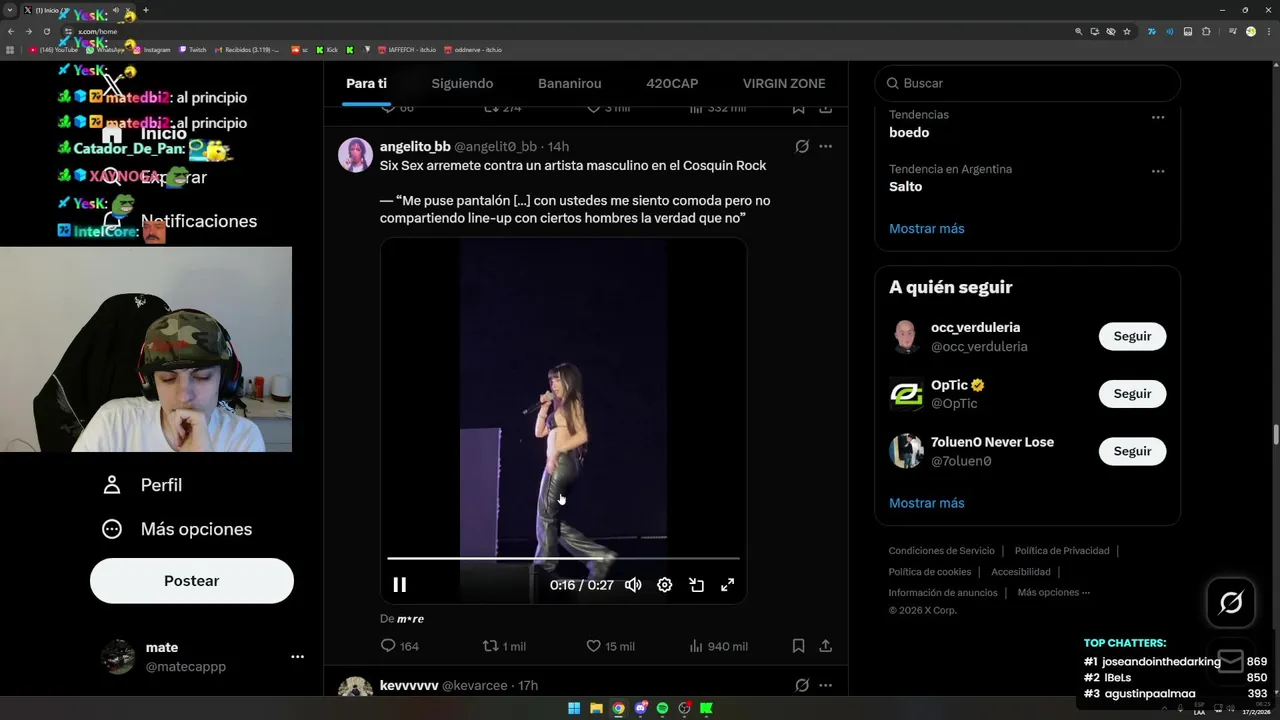Open angelito_bb profile avatar
Image resolution: width=1280 pixels, height=720 pixels.
click(356, 155)
